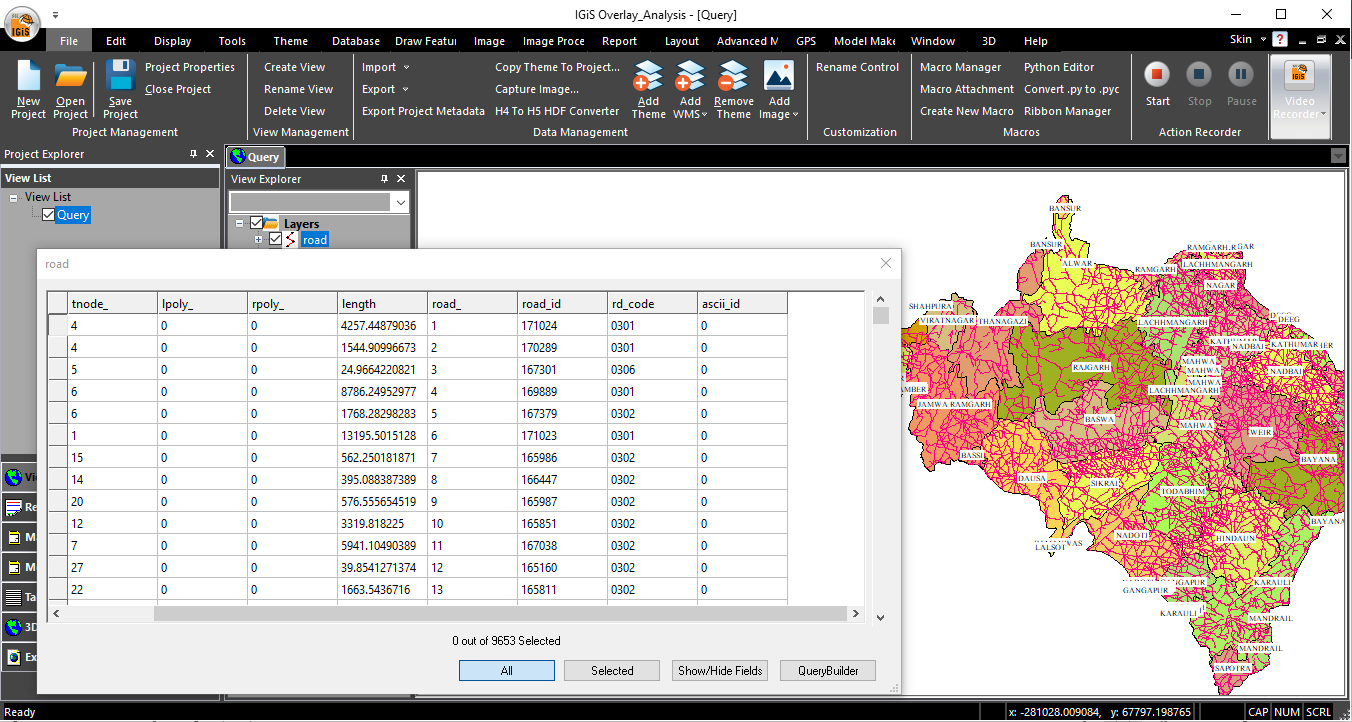The width and height of the screenshot is (1352, 722).
Task: Pin the Project Explorer panel
Action: (x=193, y=154)
